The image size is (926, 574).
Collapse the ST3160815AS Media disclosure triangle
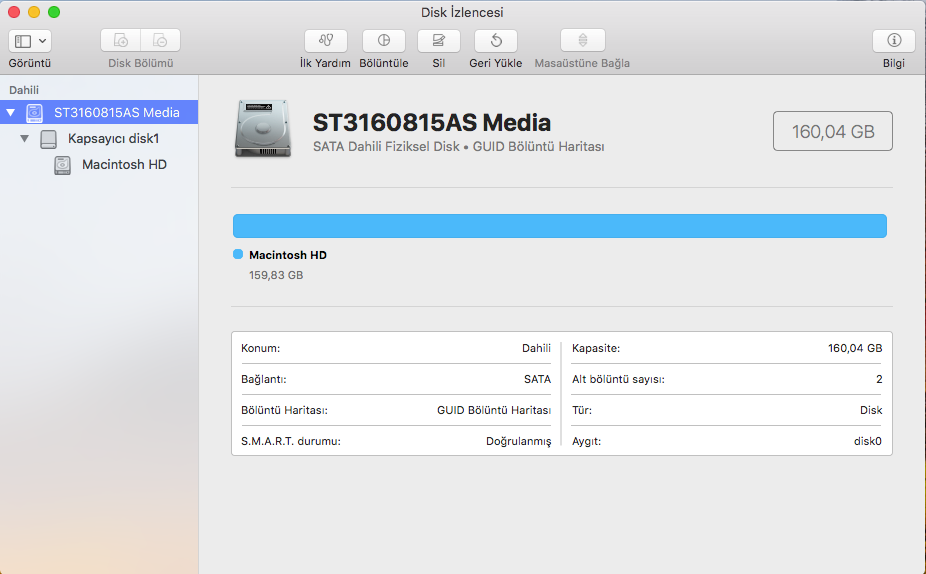click(11, 113)
